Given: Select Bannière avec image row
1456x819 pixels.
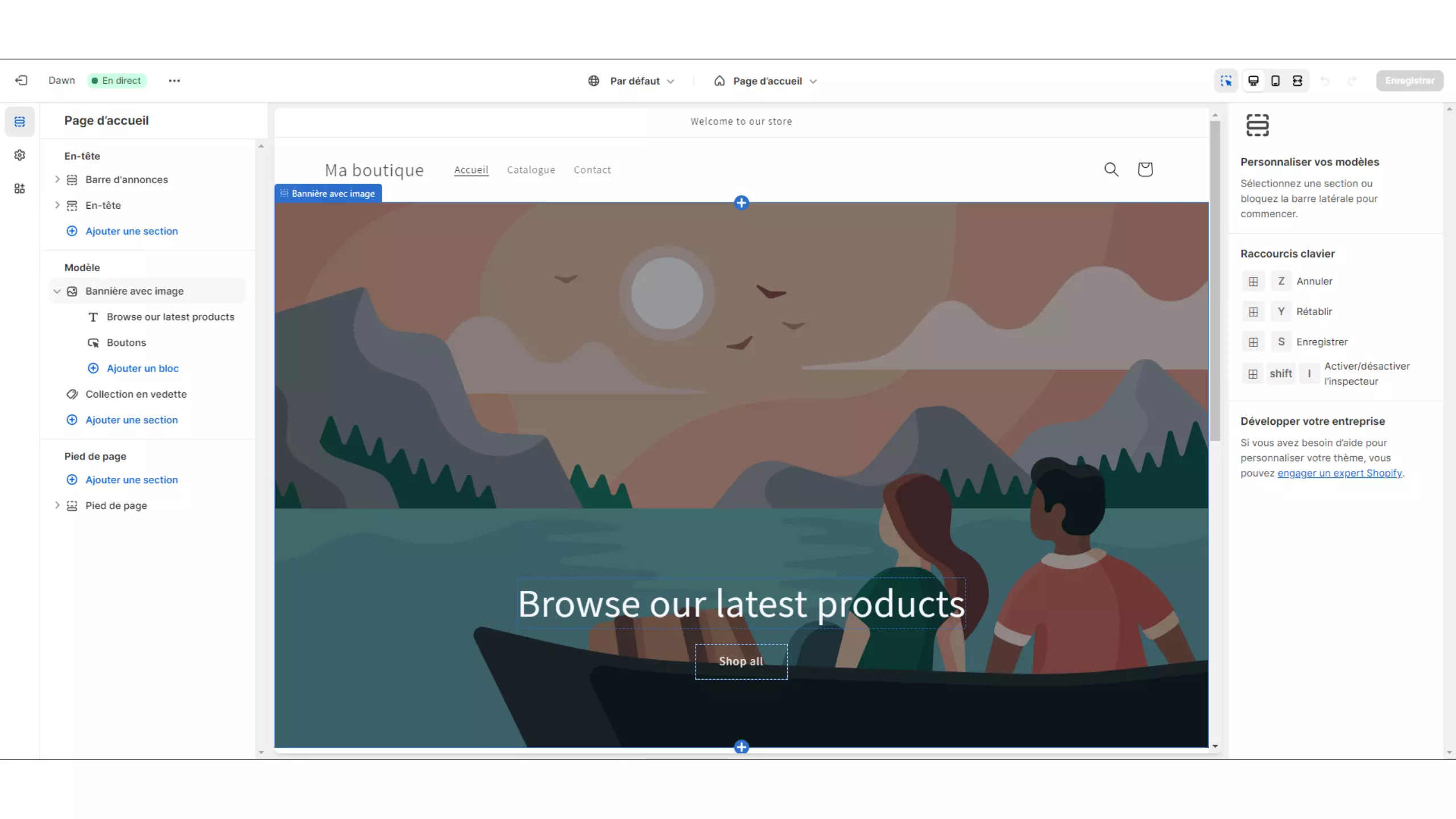Looking at the screenshot, I should 148,291.
